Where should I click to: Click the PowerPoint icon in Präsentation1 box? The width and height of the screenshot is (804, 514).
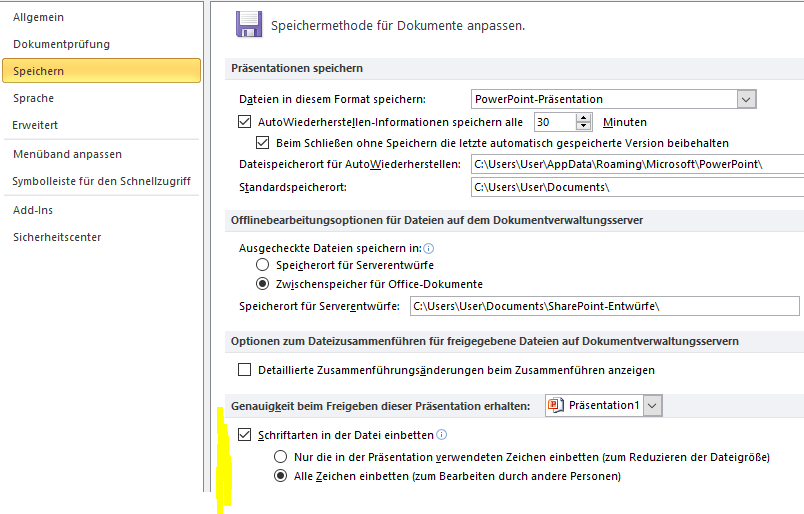coord(556,405)
